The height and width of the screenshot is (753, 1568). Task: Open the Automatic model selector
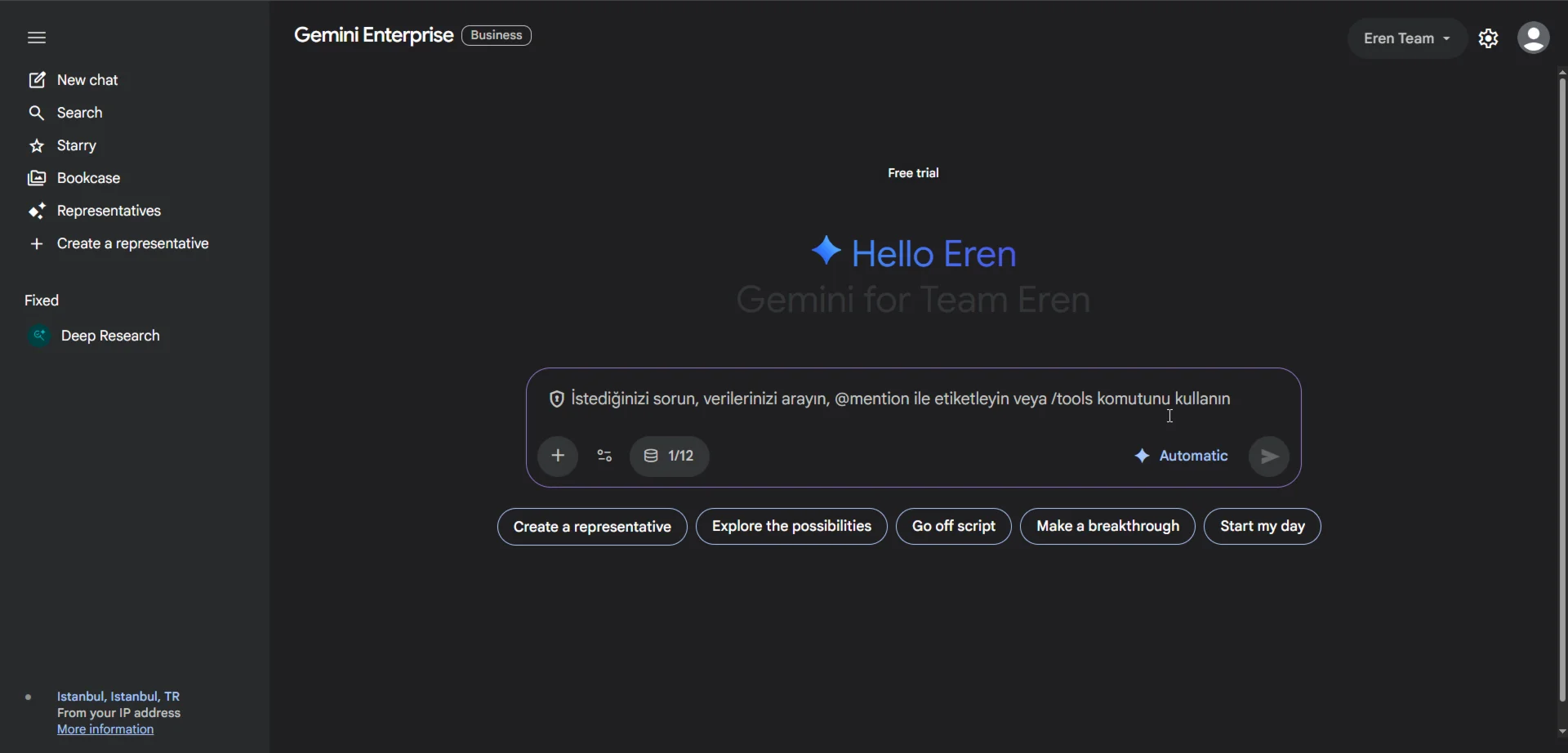point(1181,456)
